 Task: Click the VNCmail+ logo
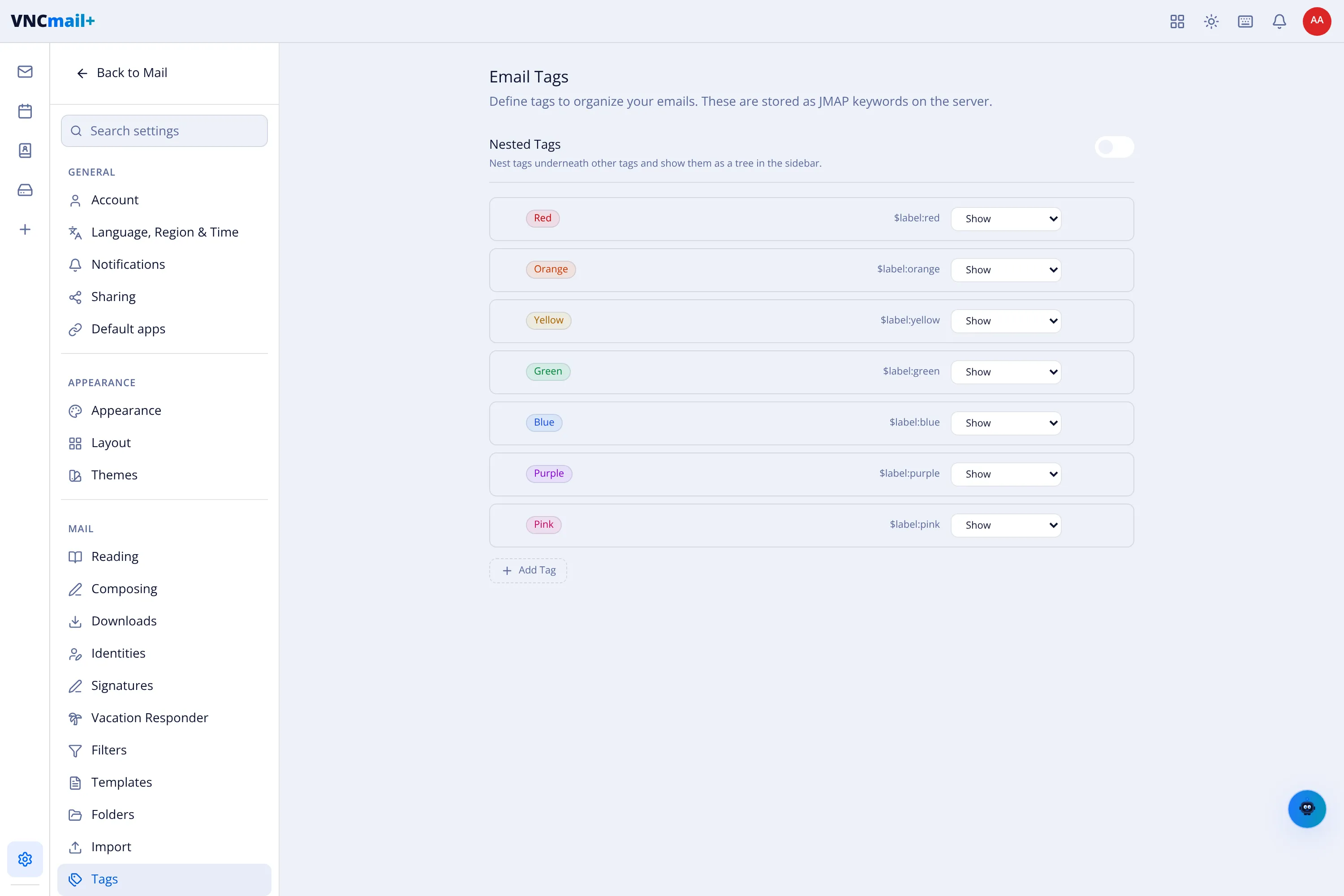tap(52, 21)
